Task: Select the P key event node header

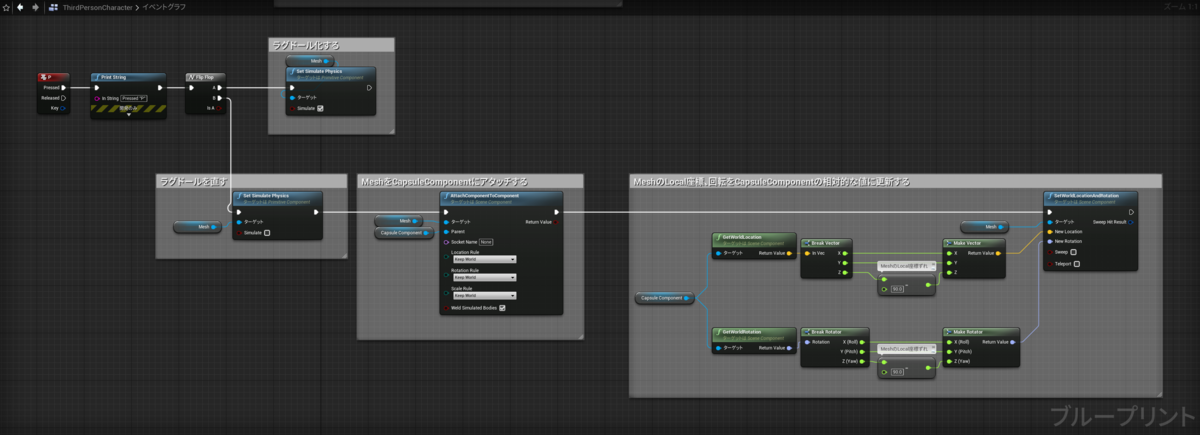Action: 52,76
